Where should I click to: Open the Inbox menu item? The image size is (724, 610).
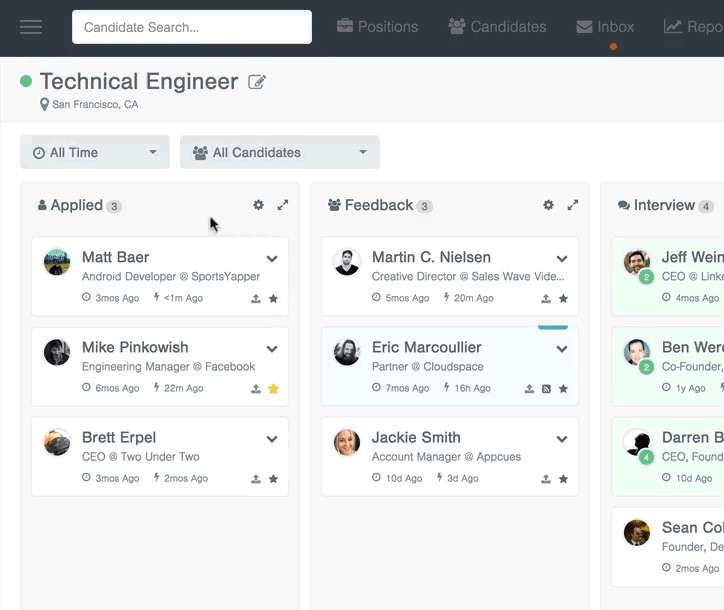point(605,27)
